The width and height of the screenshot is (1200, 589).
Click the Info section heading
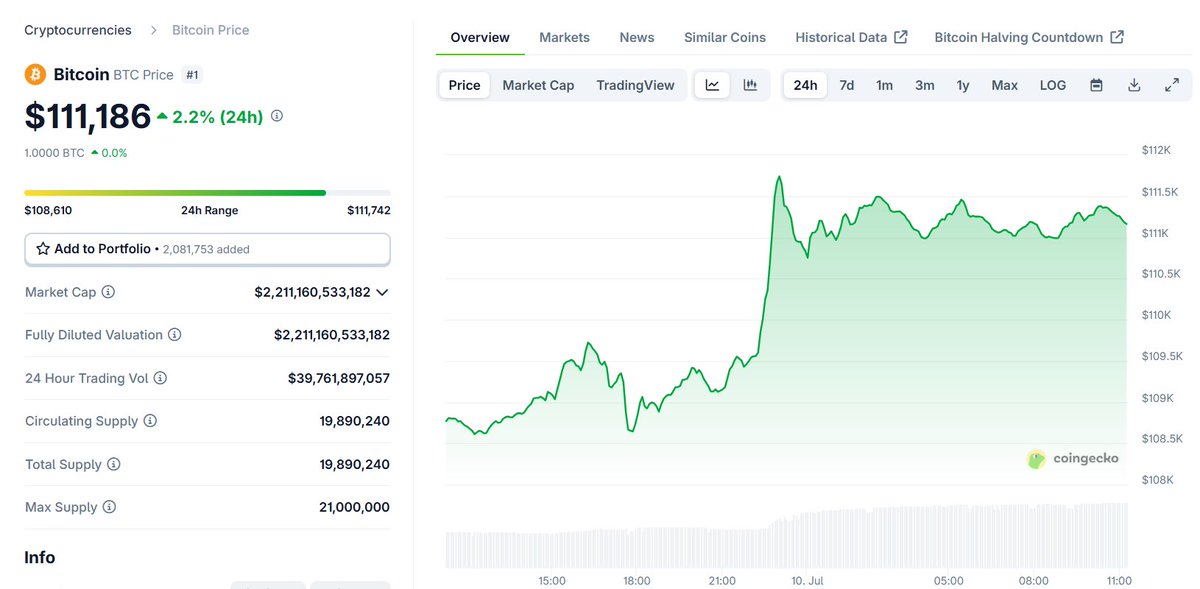click(40, 557)
